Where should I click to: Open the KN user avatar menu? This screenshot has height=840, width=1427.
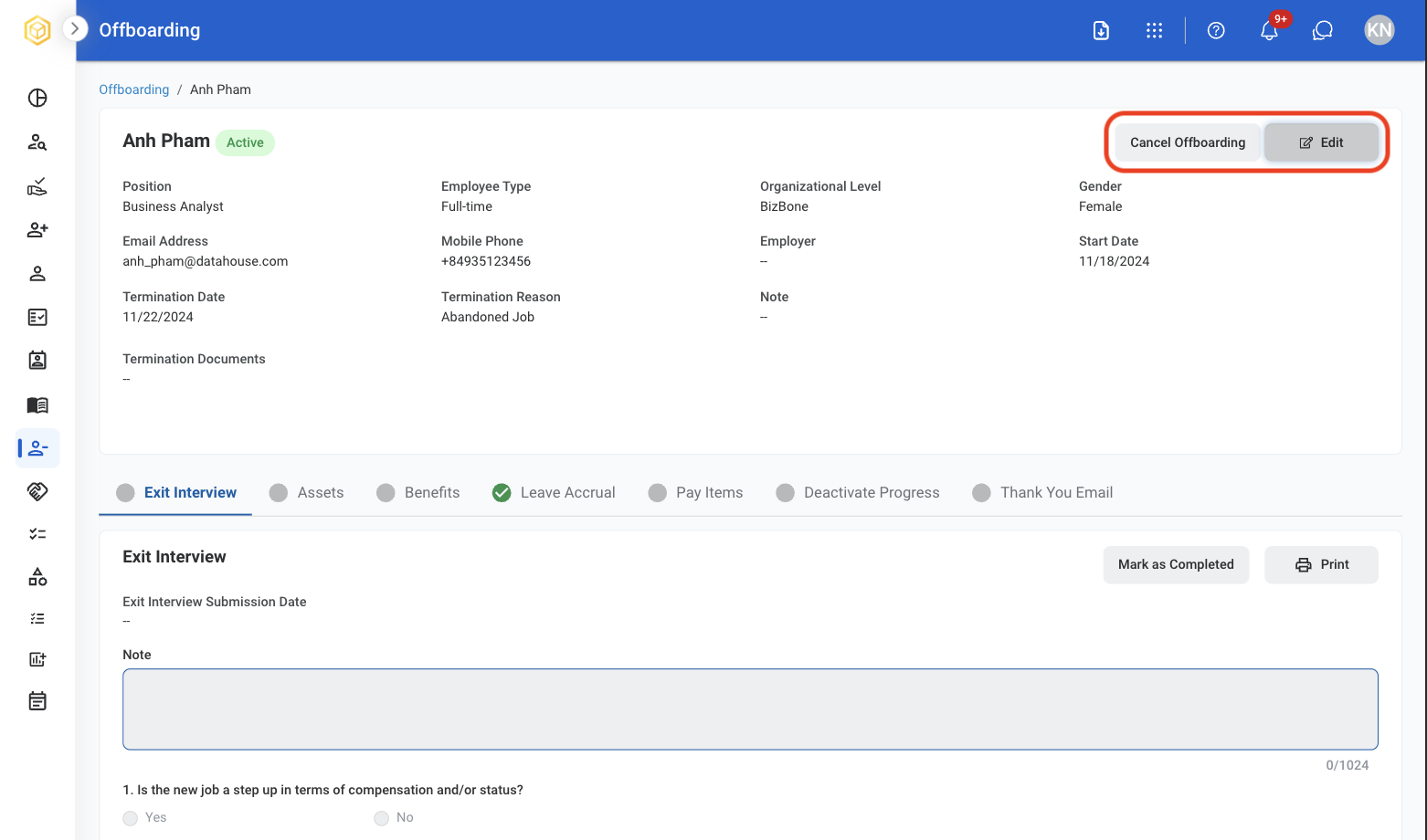(1379, 30)
